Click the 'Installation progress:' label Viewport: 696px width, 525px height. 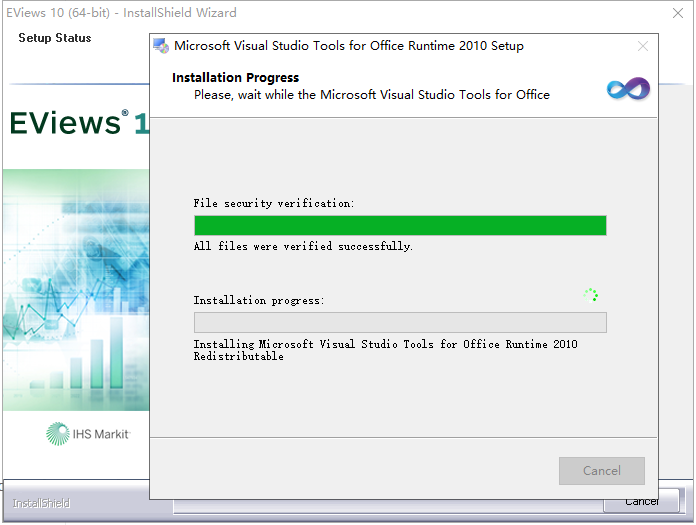[x=259, y=300]
